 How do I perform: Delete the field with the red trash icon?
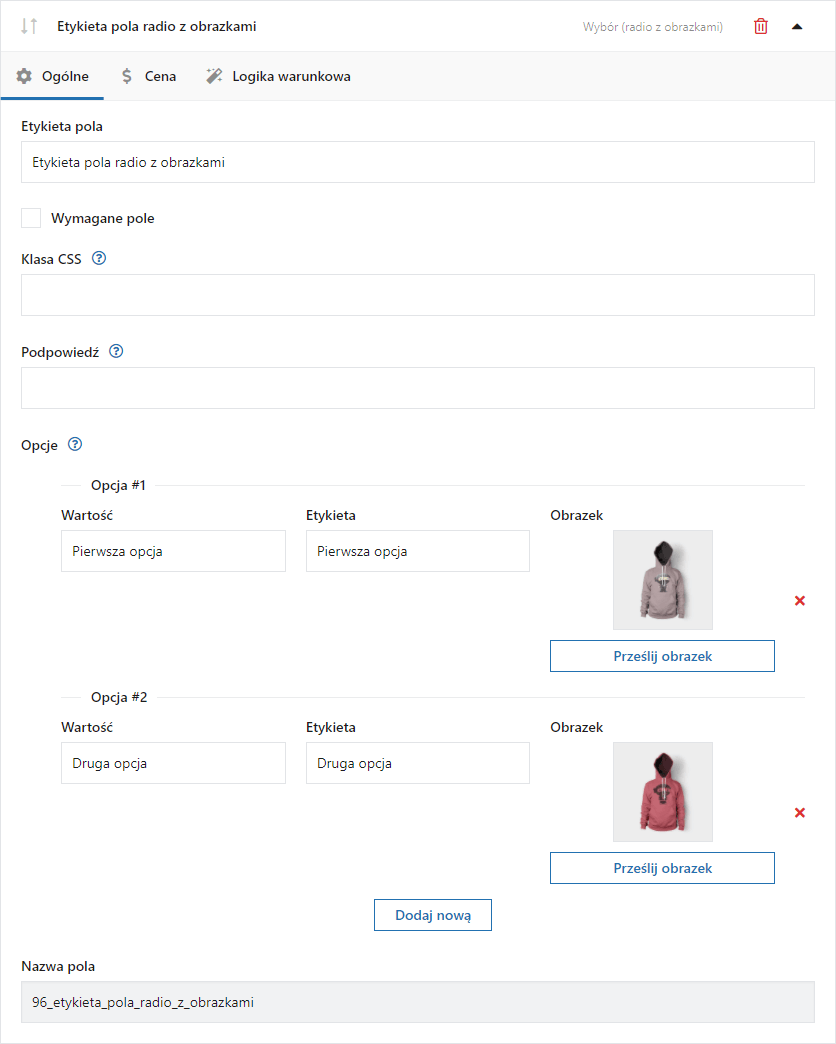coord(761,27)
